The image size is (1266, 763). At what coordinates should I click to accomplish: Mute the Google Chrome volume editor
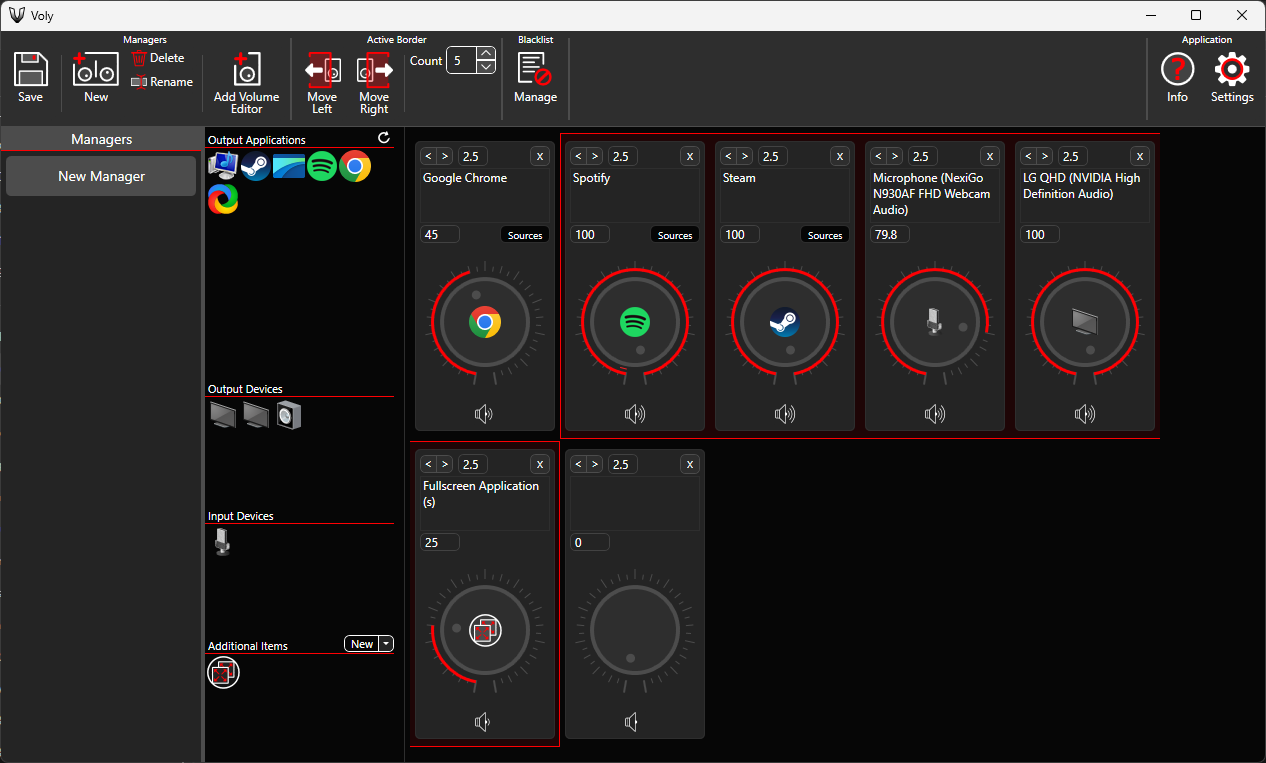coord(484,413)
